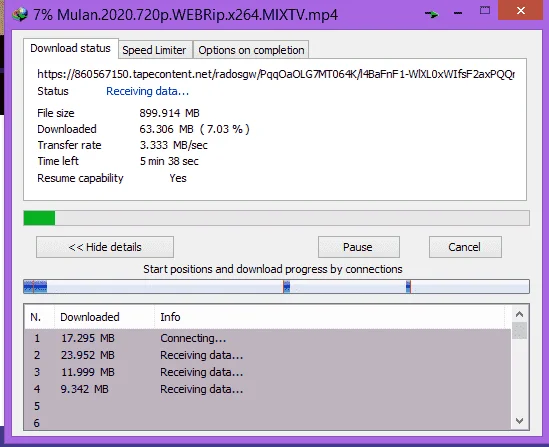Click the connections progress segment bar
Viewport: 549px width, 447px height.
pyautogui.click(x=276, y=287)
